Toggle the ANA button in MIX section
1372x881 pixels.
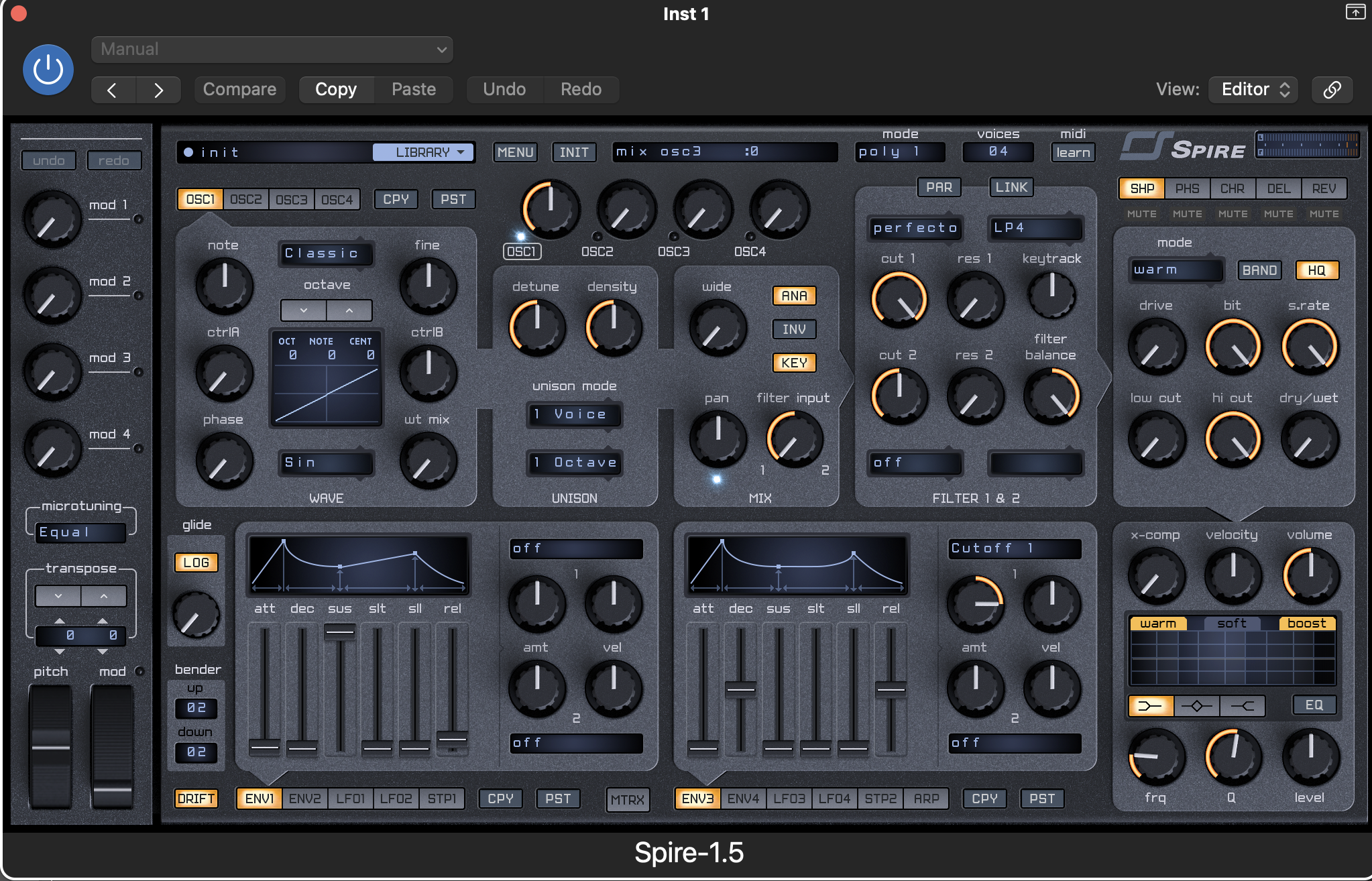coord(794,296)
